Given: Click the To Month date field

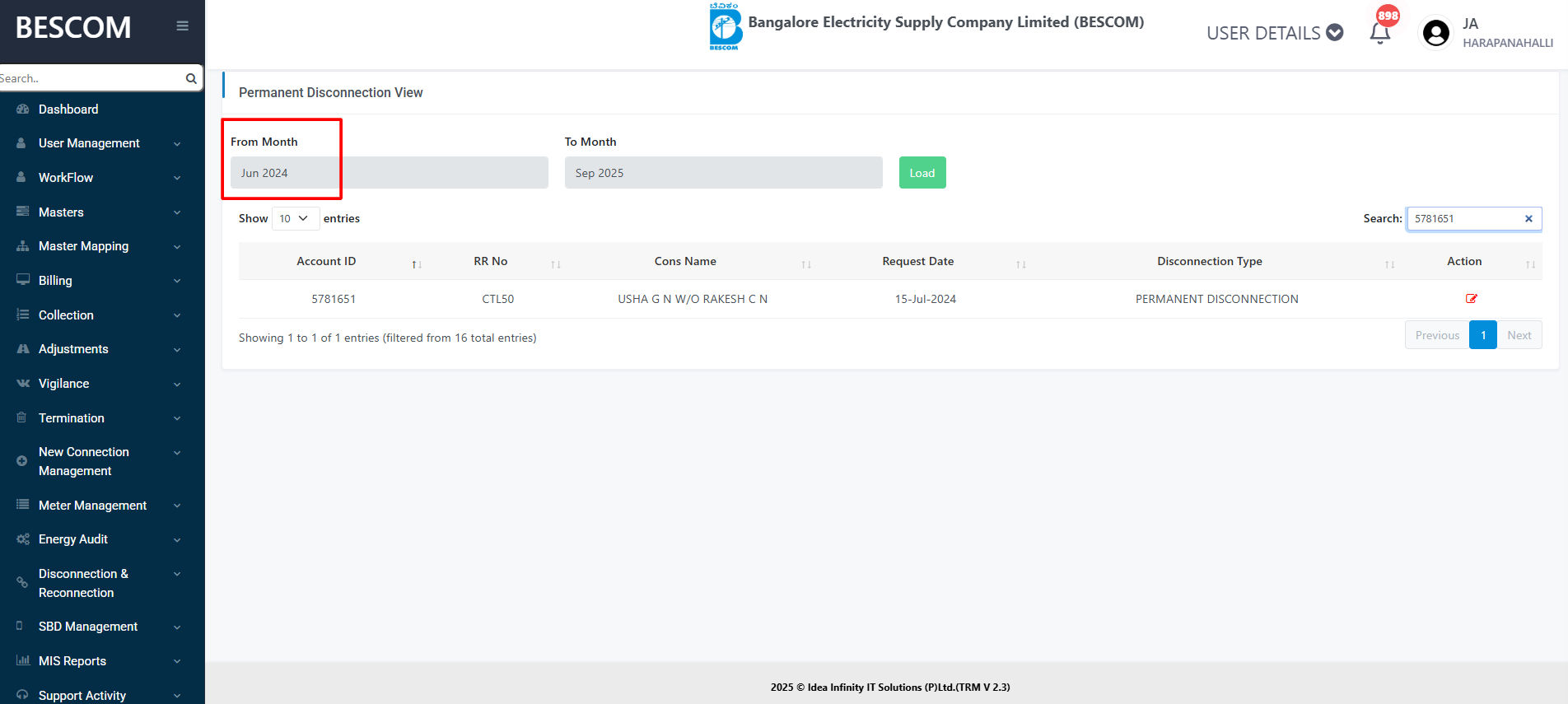Looking at the screenshot, I should coord(724,173).
